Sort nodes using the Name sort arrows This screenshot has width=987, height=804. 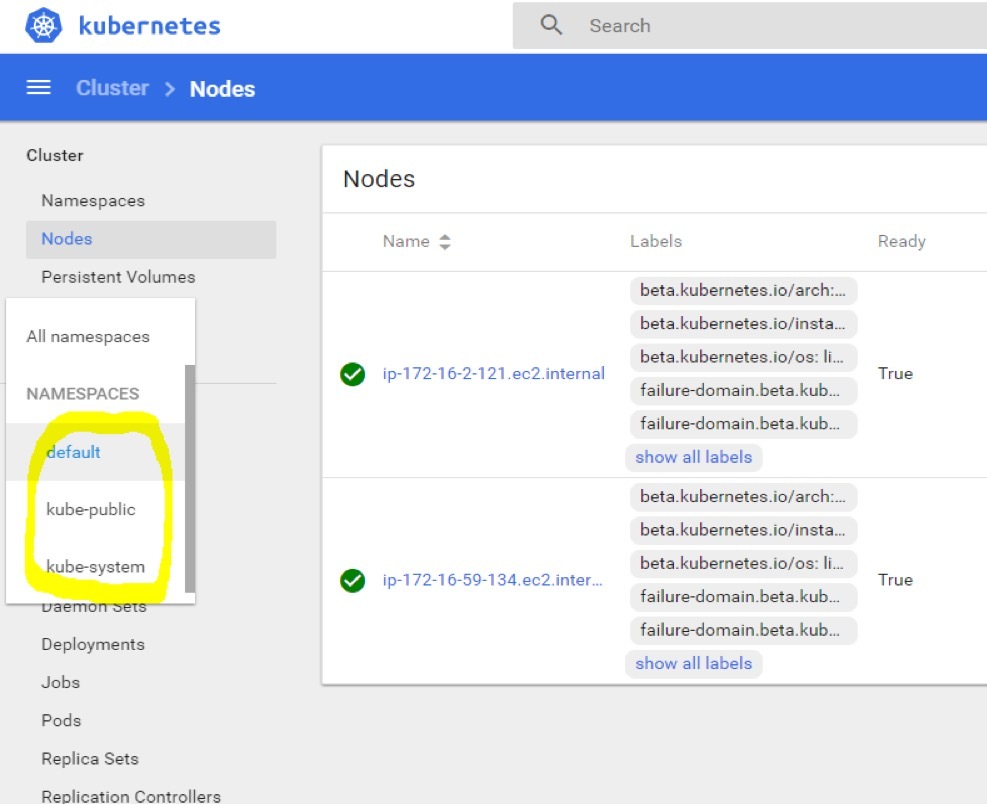[445, 242]
